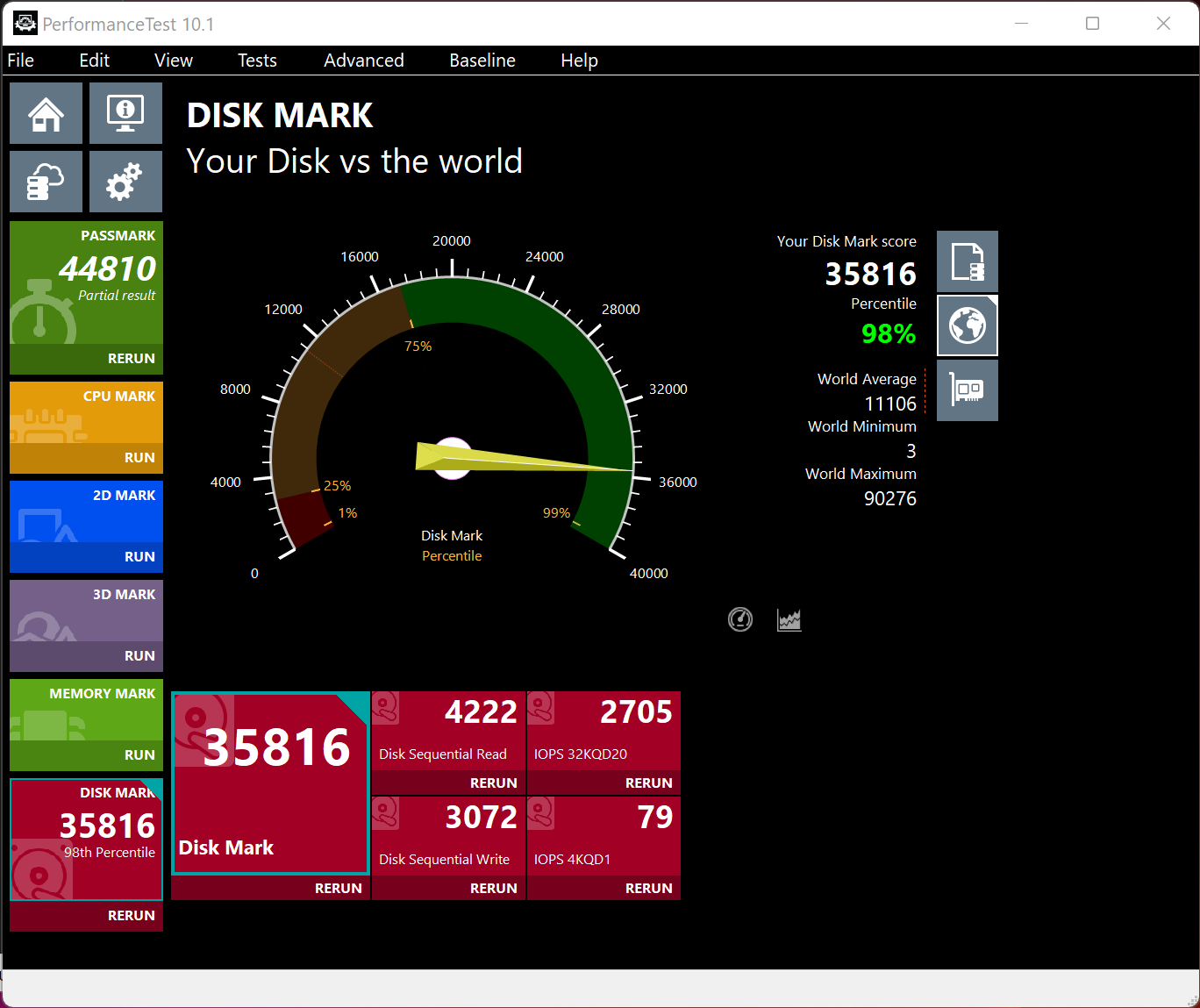Open settings with the gears icon
Viewport: 1200px width, 1008px height.
125,182
